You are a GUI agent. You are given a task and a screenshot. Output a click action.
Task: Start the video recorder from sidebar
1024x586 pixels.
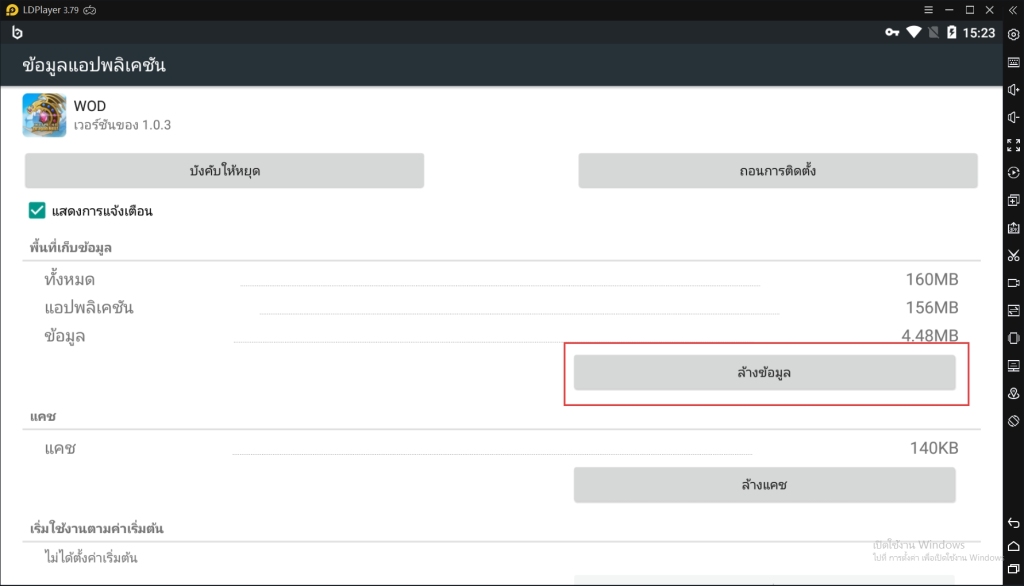pos(1013,283)
